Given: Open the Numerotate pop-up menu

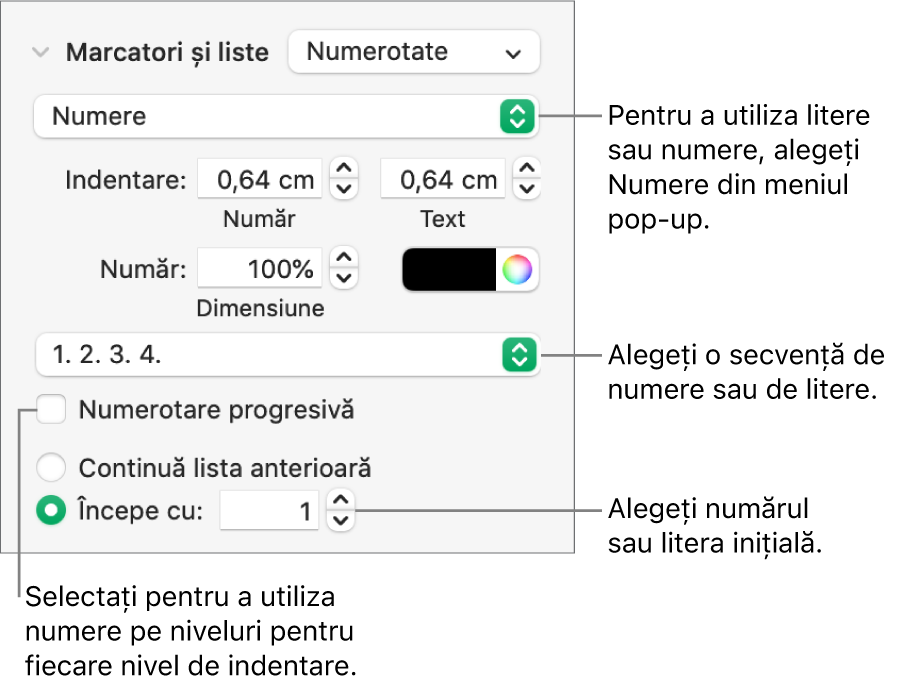Looking at the screenshot, I should pos(414,52).
